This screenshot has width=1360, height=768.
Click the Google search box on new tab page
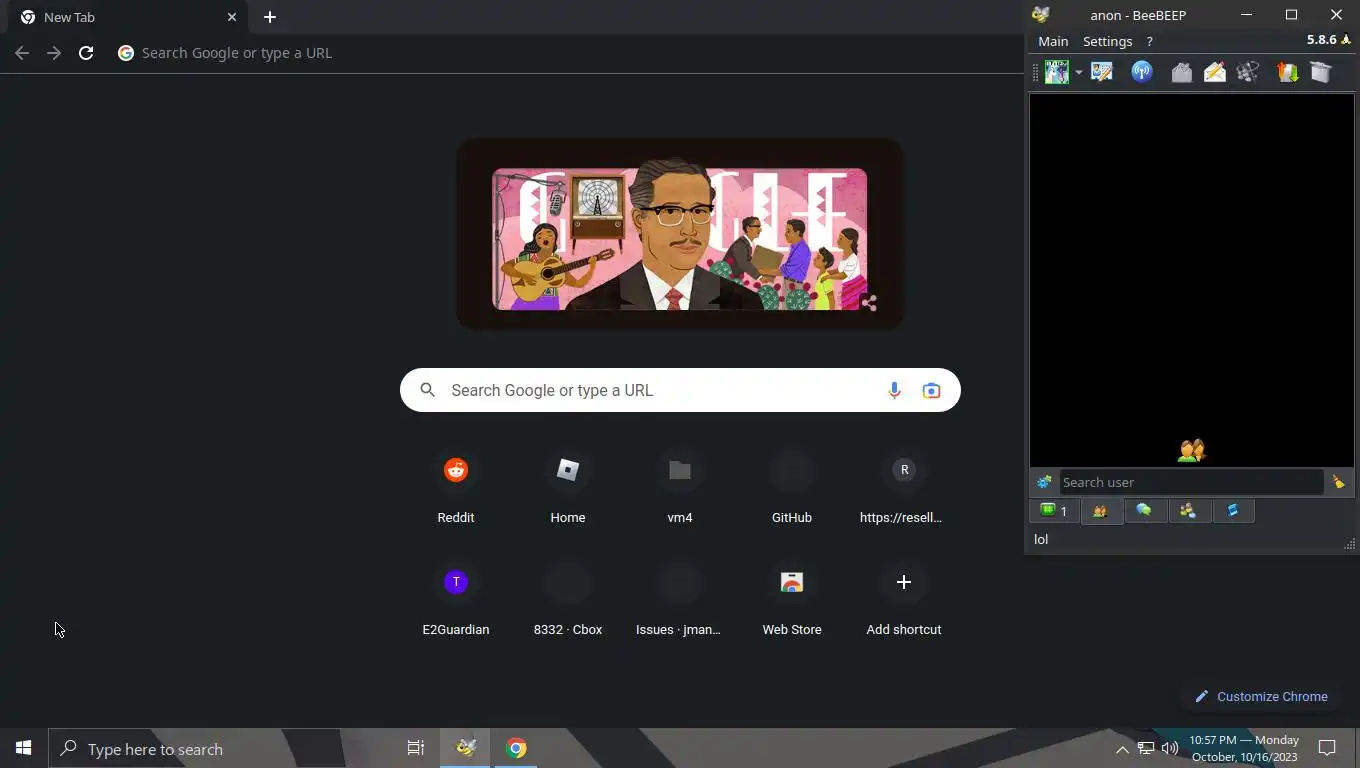point(680,390)
